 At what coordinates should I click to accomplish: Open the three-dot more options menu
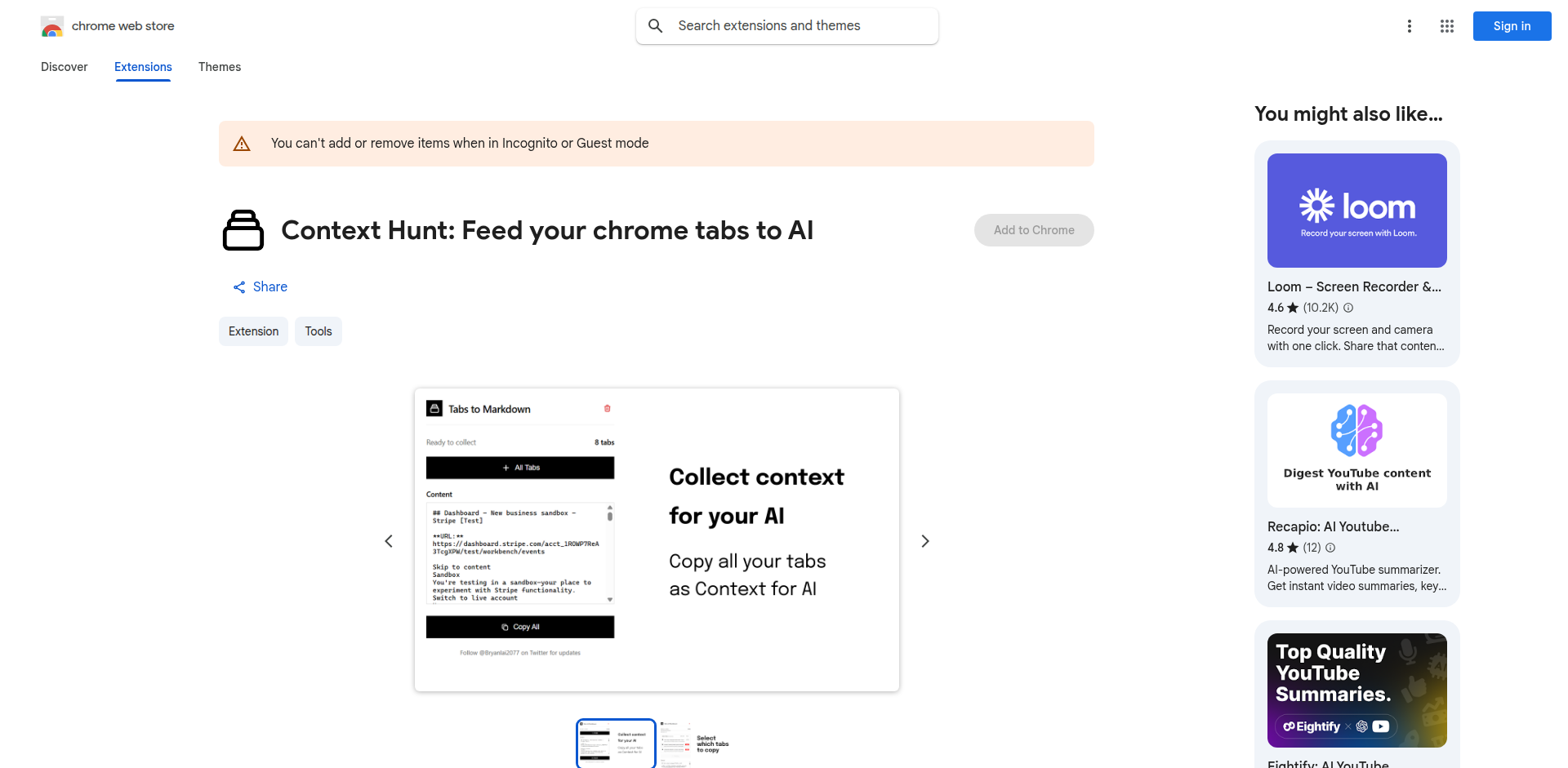click(1409, 26)
